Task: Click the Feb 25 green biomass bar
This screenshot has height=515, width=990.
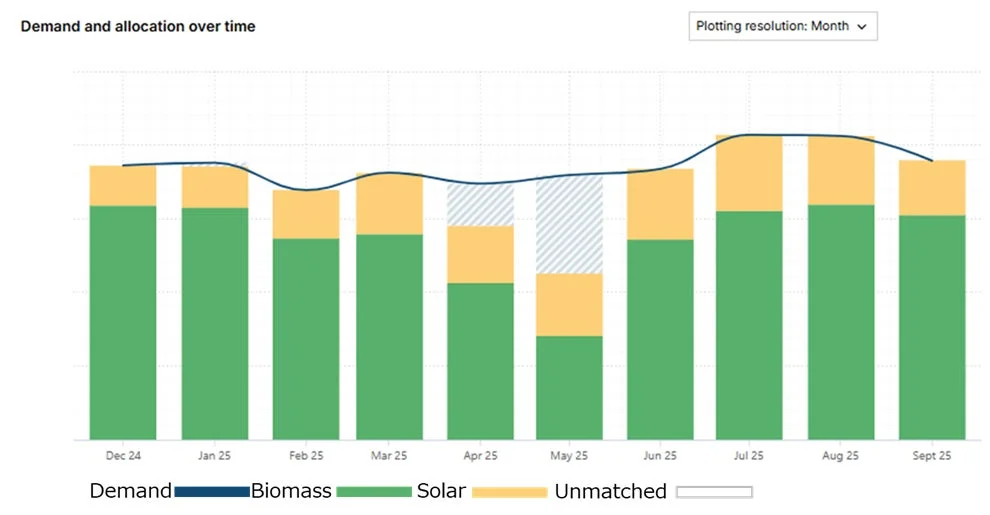Action: click(x=306, y=338)
